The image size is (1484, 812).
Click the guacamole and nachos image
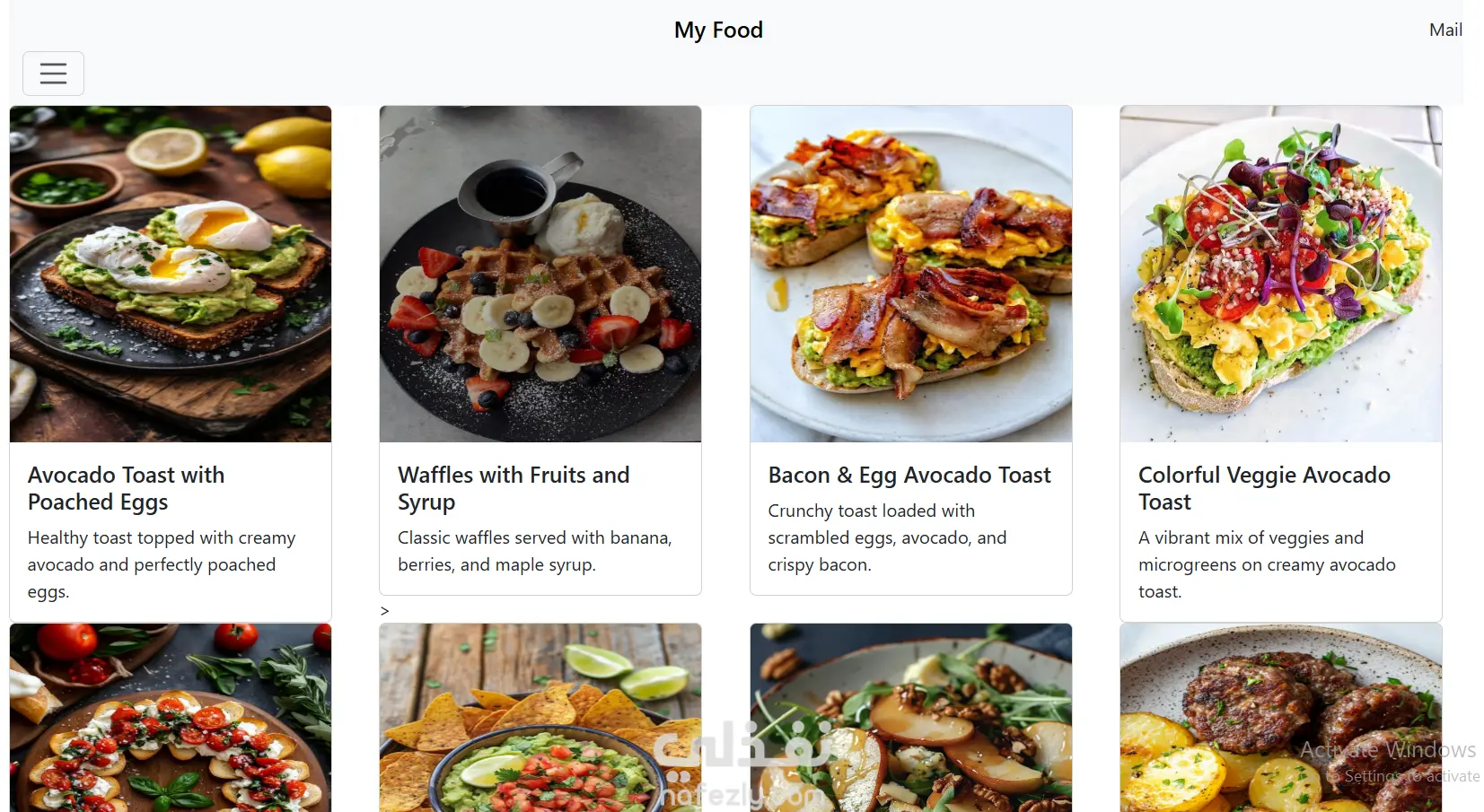click(x=540, y=718)
